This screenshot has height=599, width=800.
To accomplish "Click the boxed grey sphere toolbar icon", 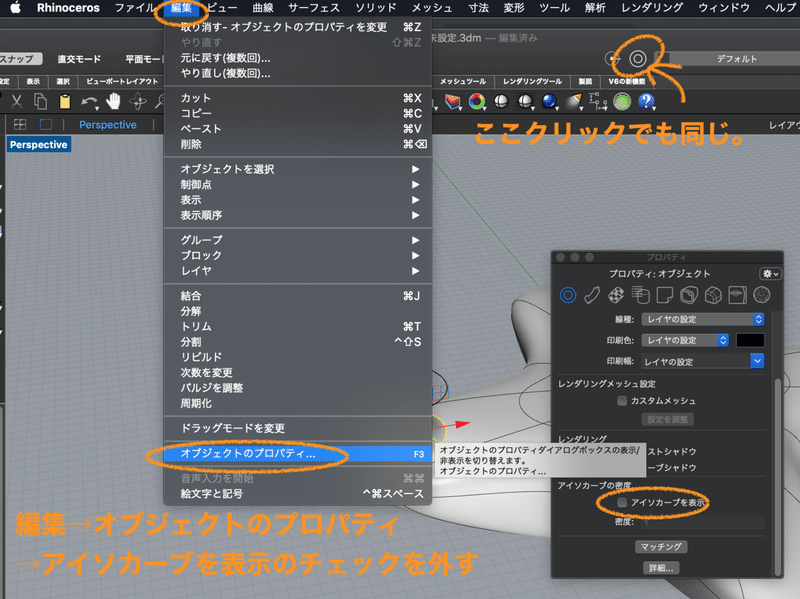I will [525, 102].
